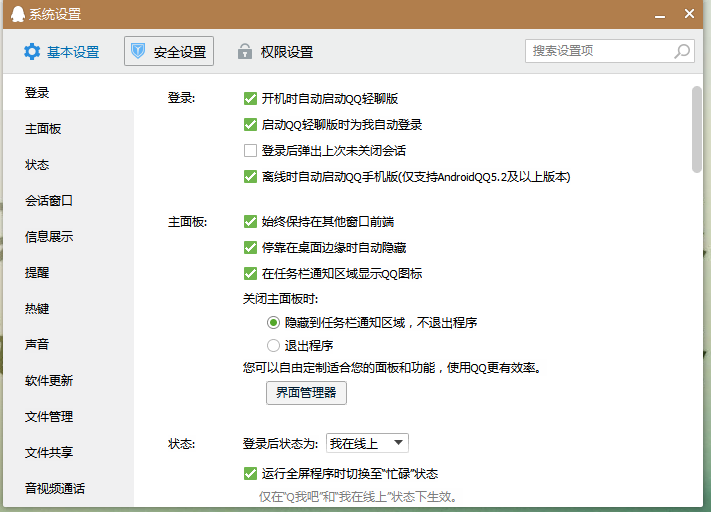The width and height of the screenshot is (711, 512).
Task: Open the 登录后状态为 我在线上 dropdown
Action: point(367,443)
